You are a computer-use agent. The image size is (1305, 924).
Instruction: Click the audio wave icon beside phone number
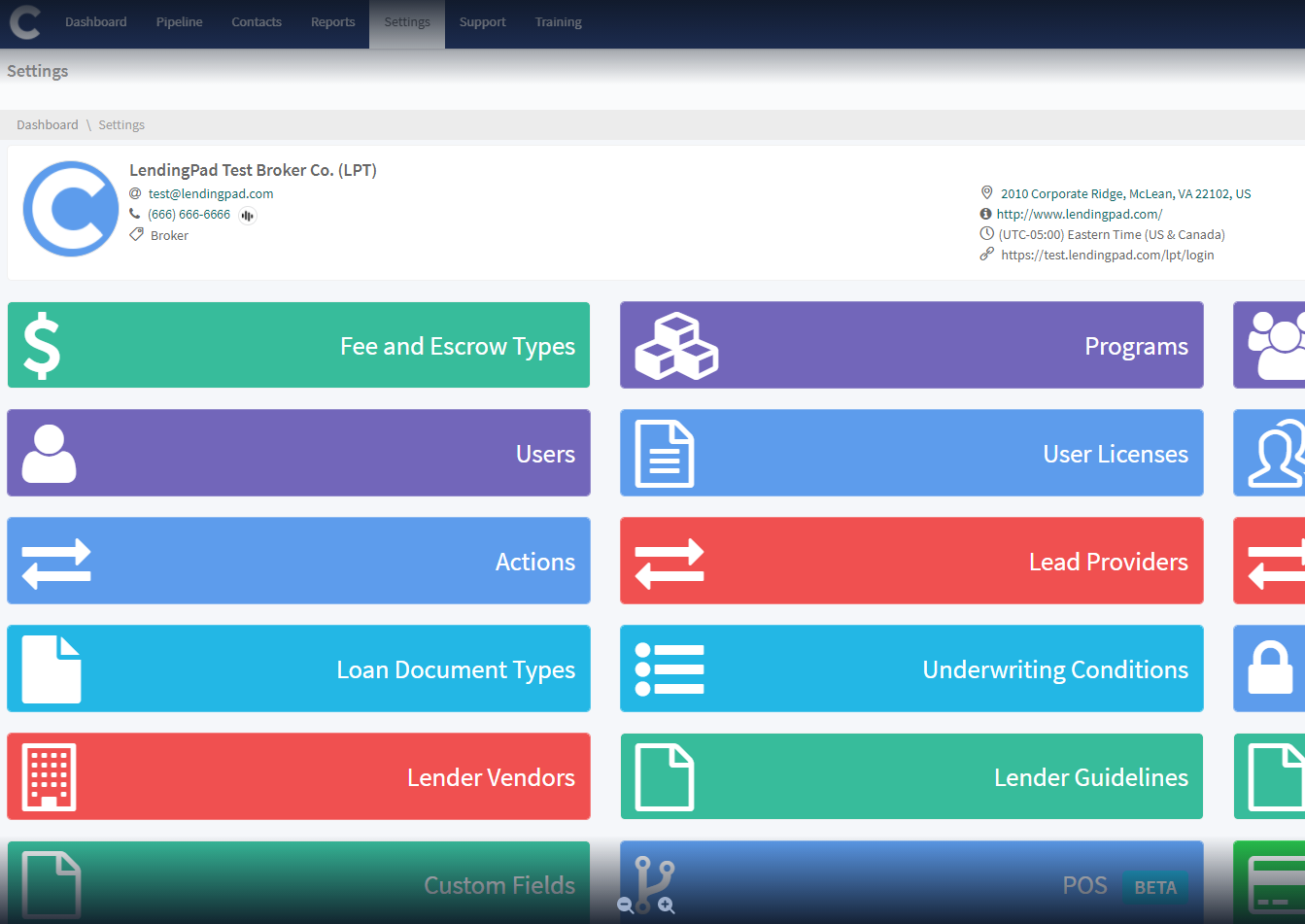click(248, 216)
